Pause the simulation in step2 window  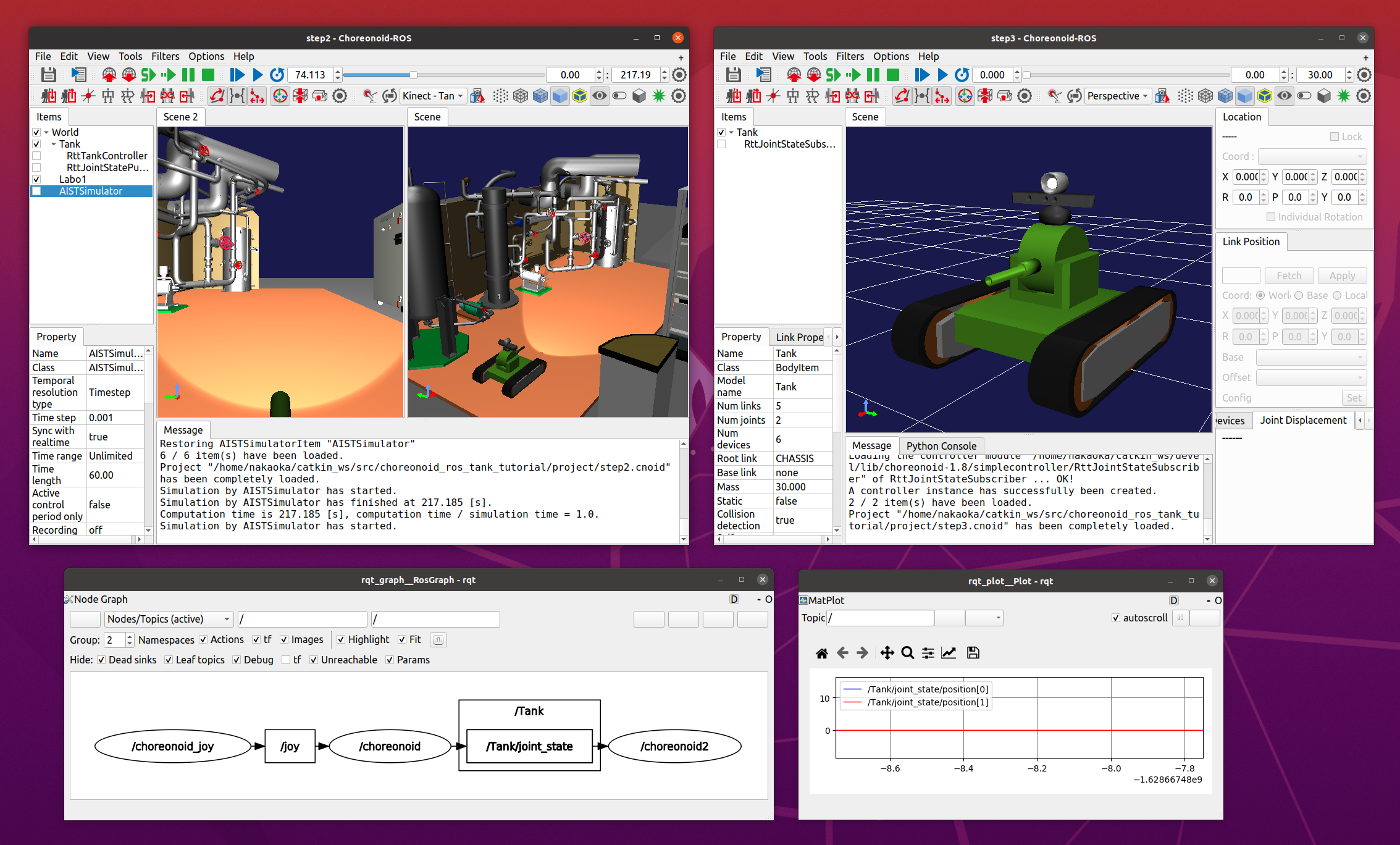(x=188, y=75)
